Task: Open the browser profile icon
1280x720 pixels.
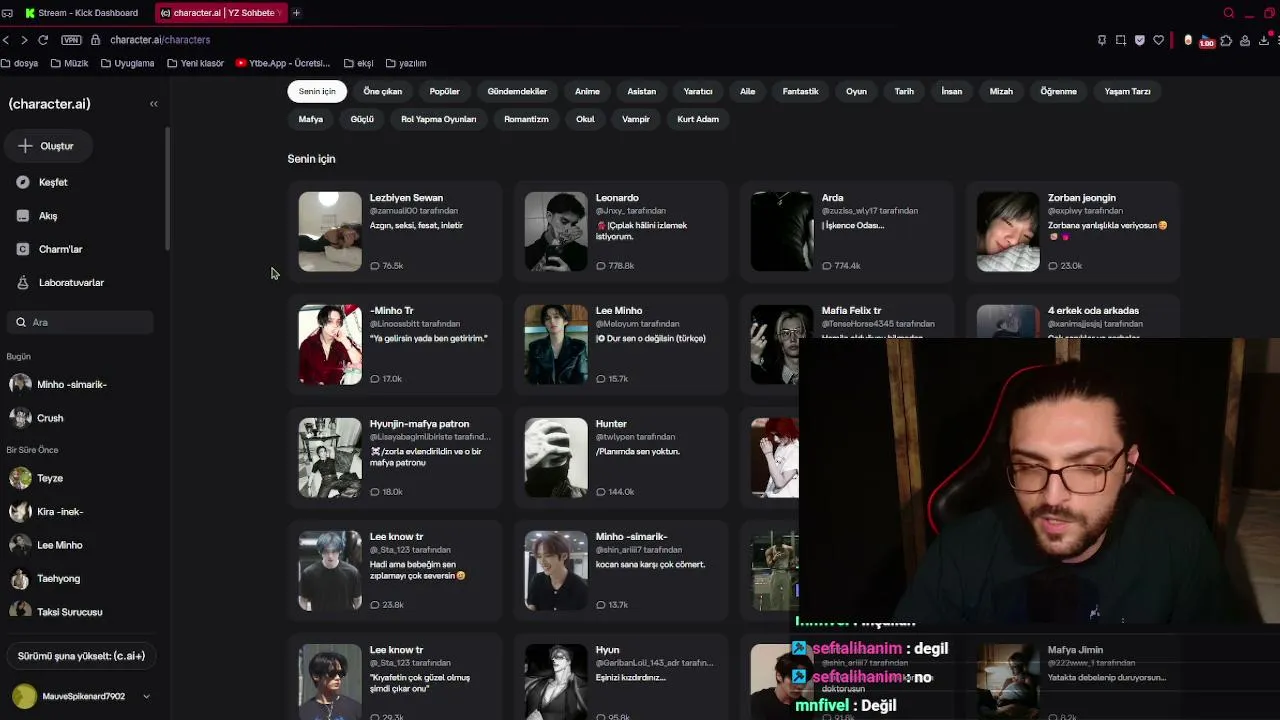Action: pos(1245,40)
